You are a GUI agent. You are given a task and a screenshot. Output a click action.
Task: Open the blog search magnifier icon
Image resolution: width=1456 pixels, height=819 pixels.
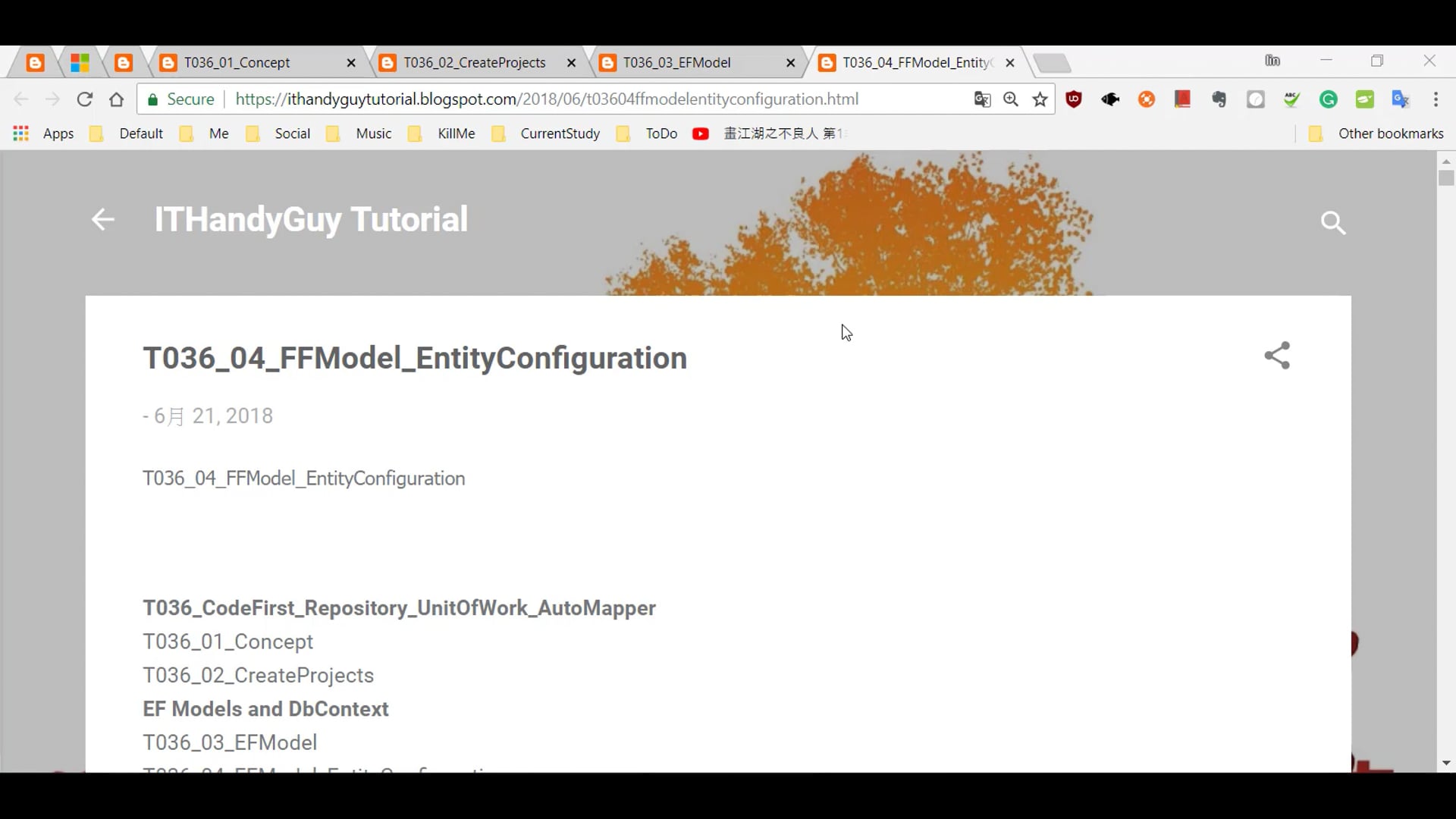[x=1332, y=222]
